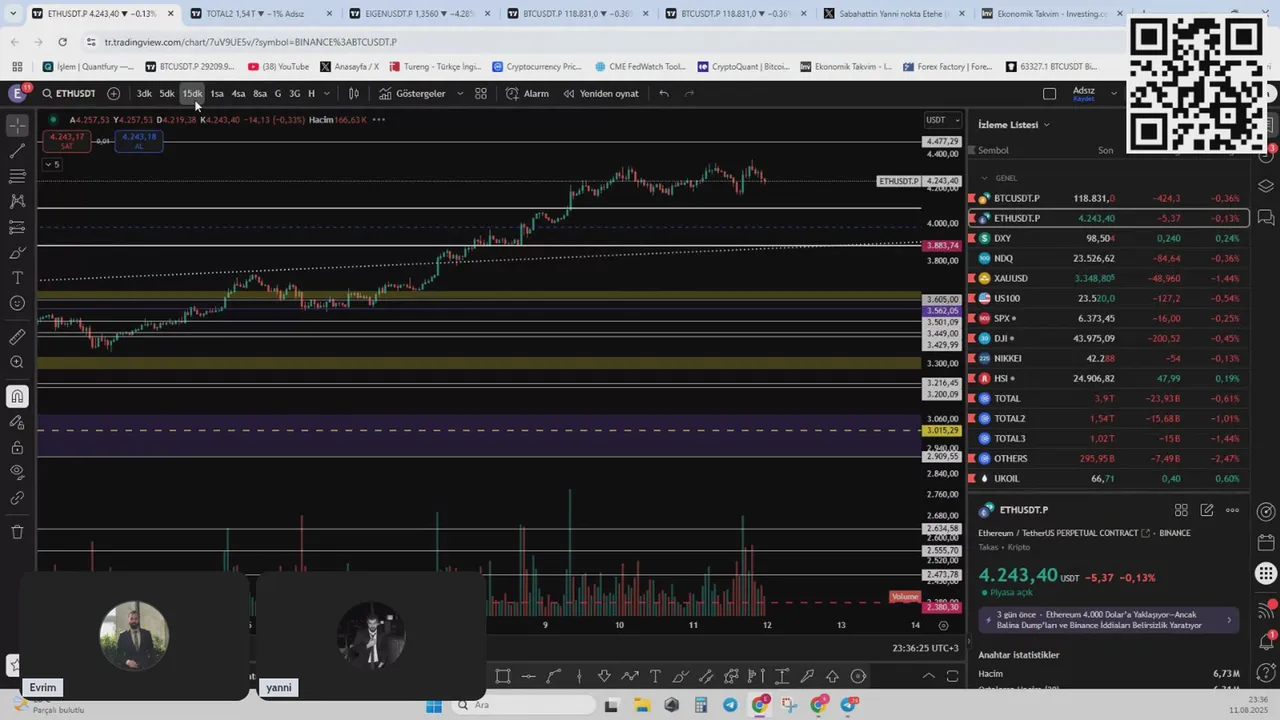Screen dimensions: 1280x720
Task: Select the curve tool in favorites bar
Action: (554, 676)
